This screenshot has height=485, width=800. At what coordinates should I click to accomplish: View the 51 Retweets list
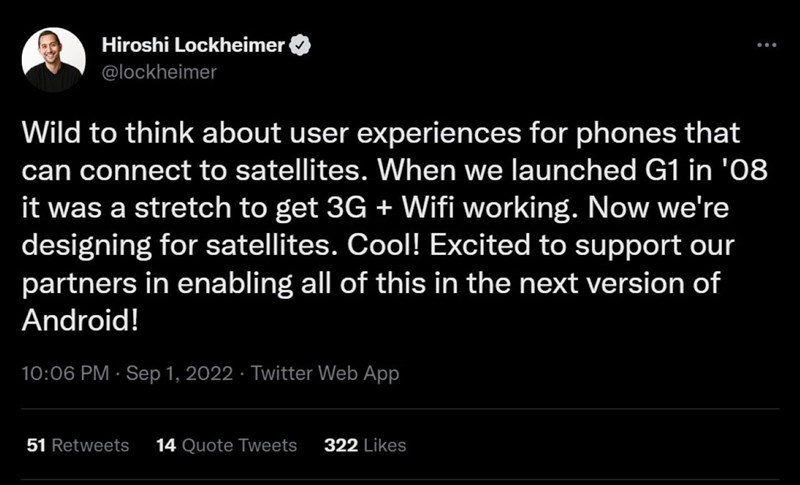[x=77, y=445]
